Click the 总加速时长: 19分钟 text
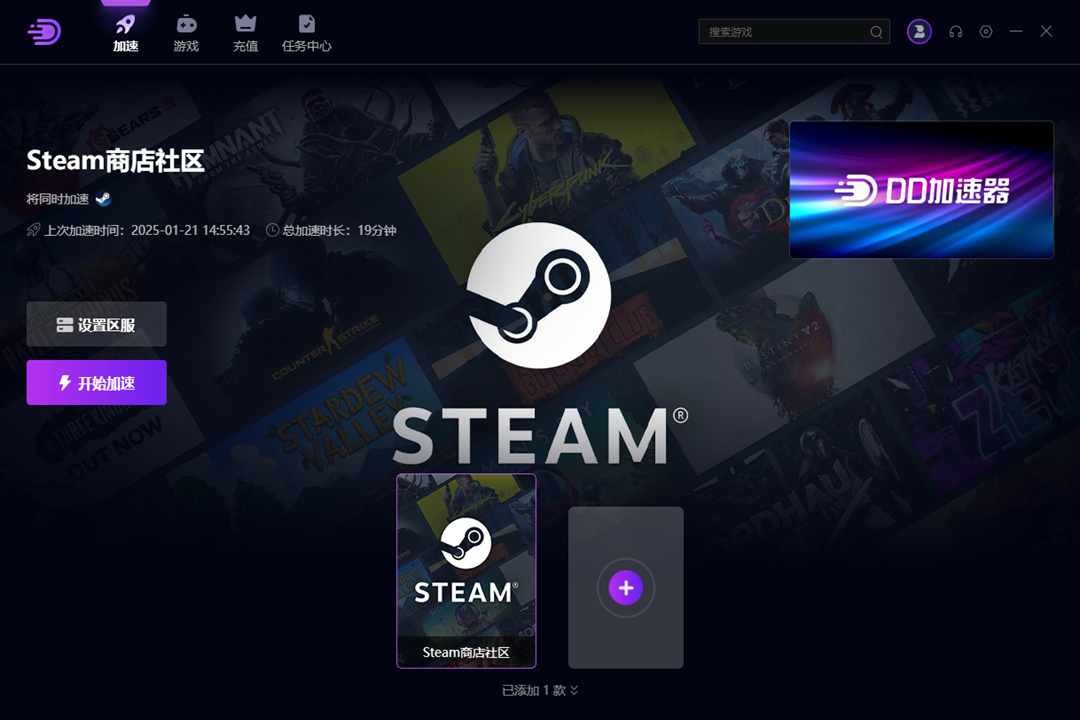This screenshot has height=720, width=1080. click(x=339, y=230)
